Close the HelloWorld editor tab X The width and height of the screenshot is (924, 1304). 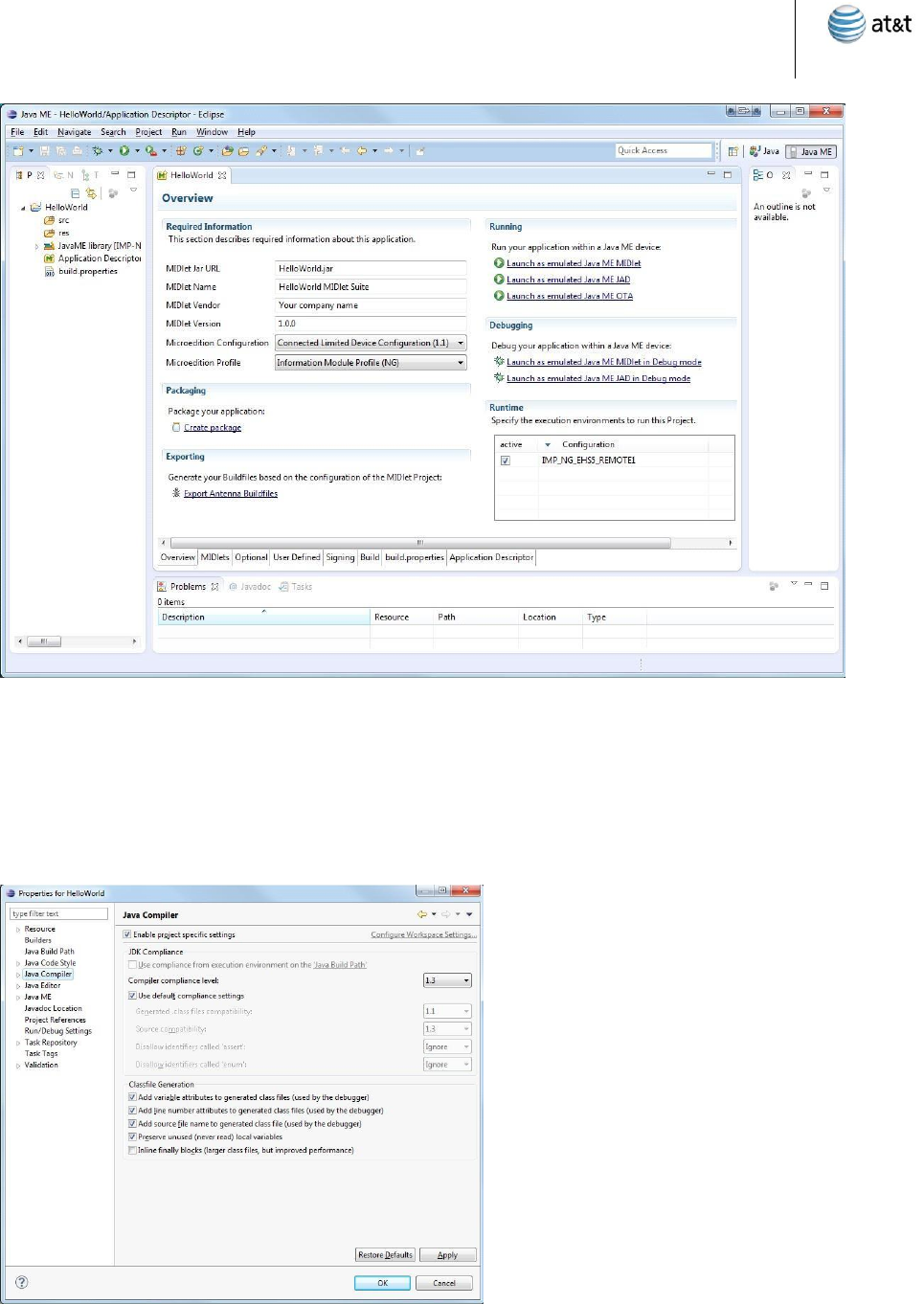tap(222, 175)
